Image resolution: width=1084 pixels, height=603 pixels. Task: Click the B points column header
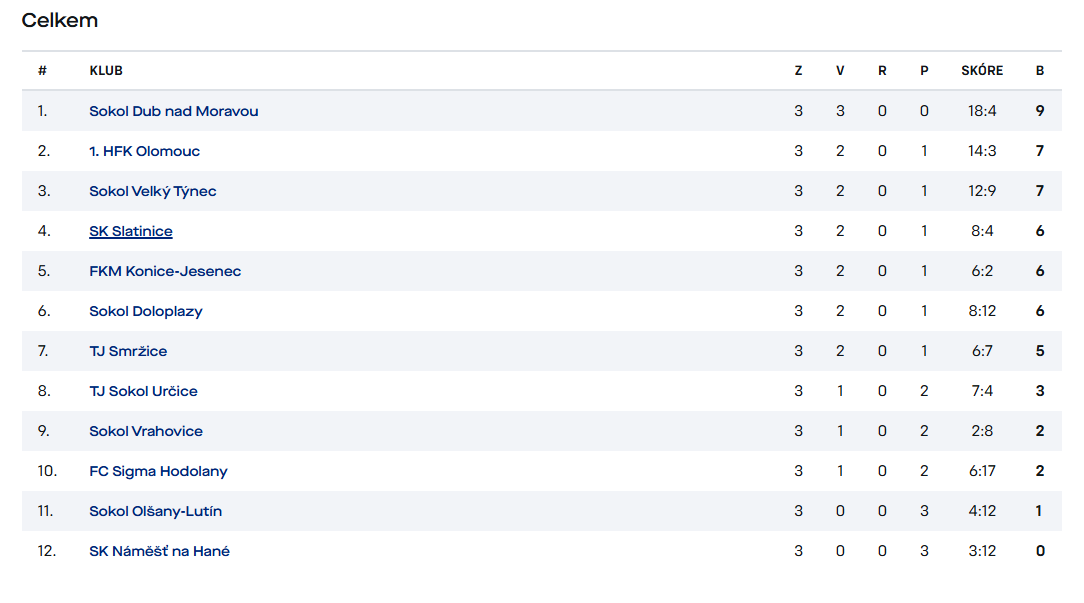pyautogui.click(x=1040, y=71)
